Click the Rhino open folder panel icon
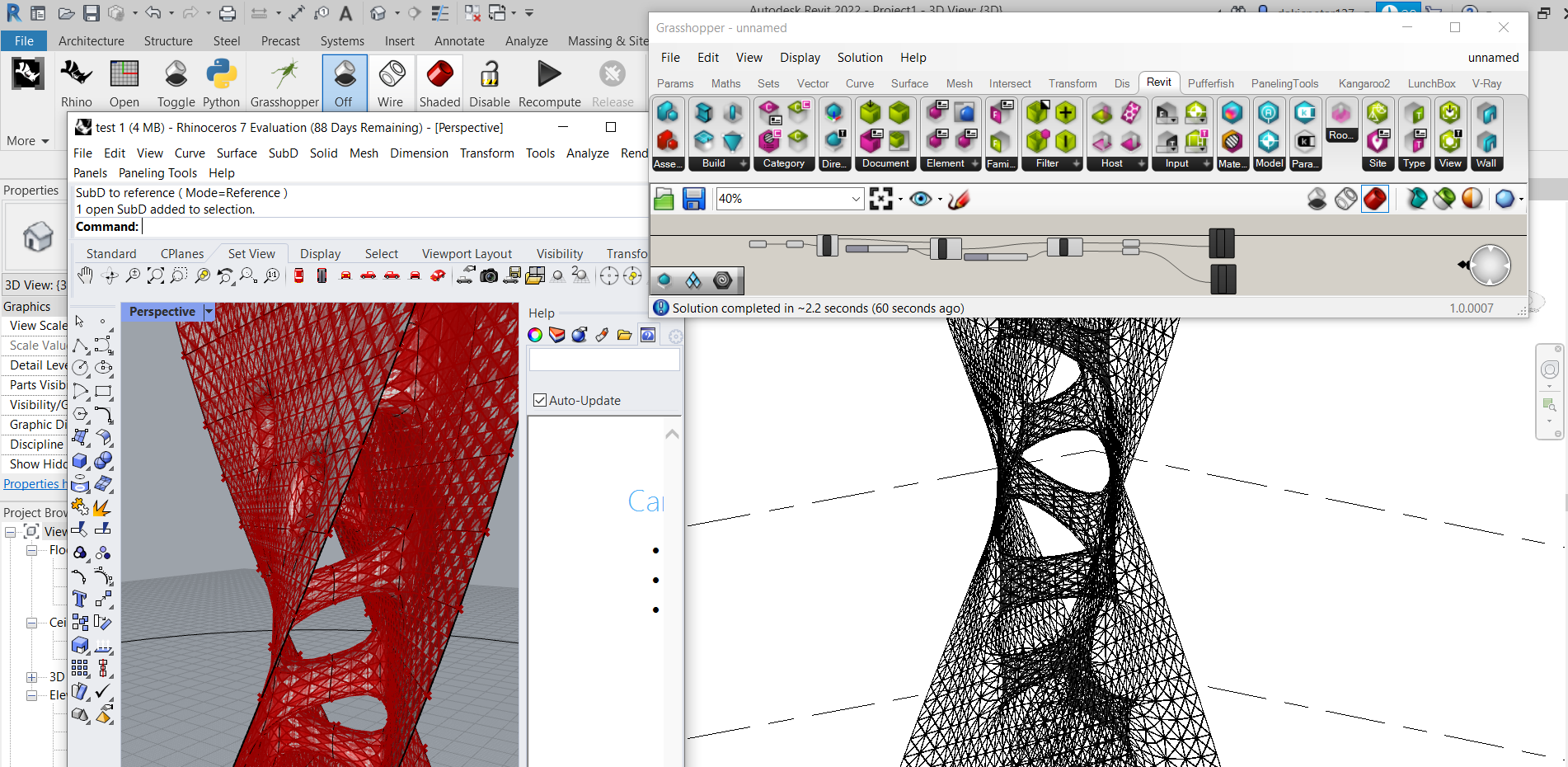Screen dimensions: 1568x767 (x=624, y=335)
